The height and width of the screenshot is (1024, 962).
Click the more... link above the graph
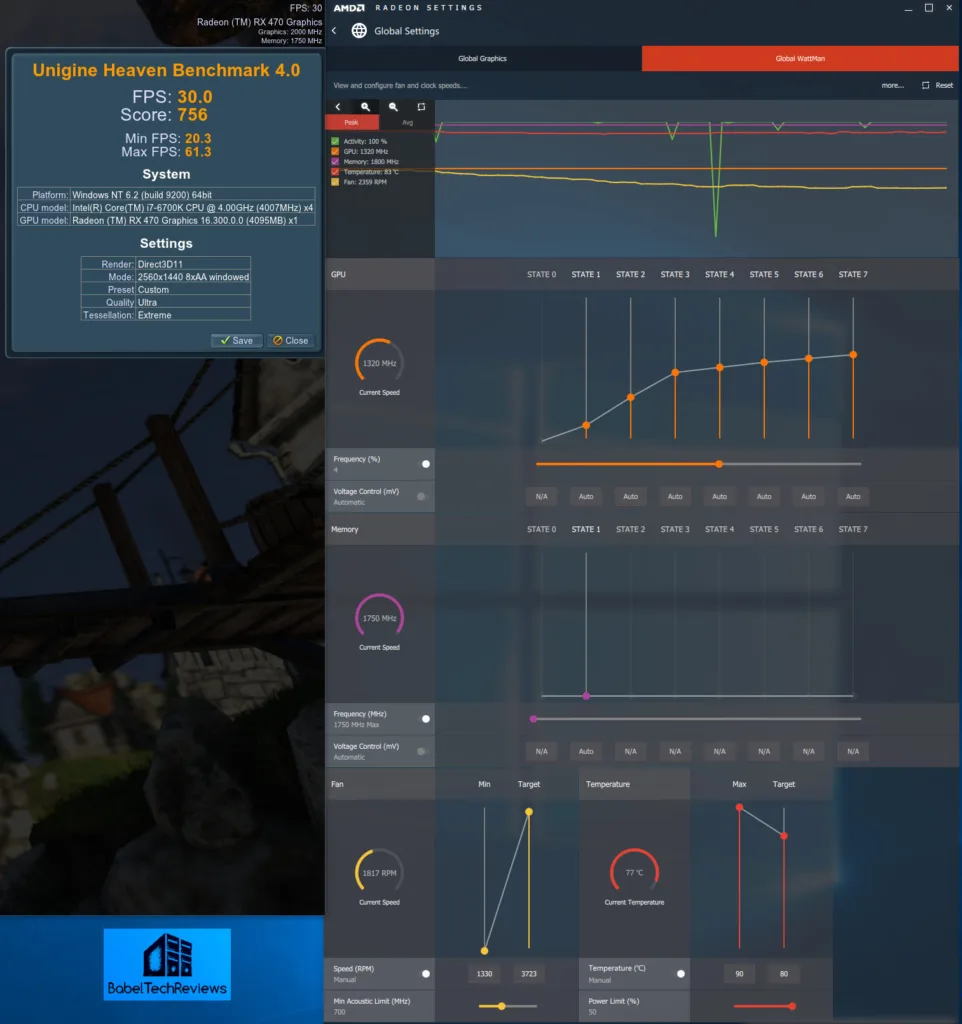(x=891, y=85)
